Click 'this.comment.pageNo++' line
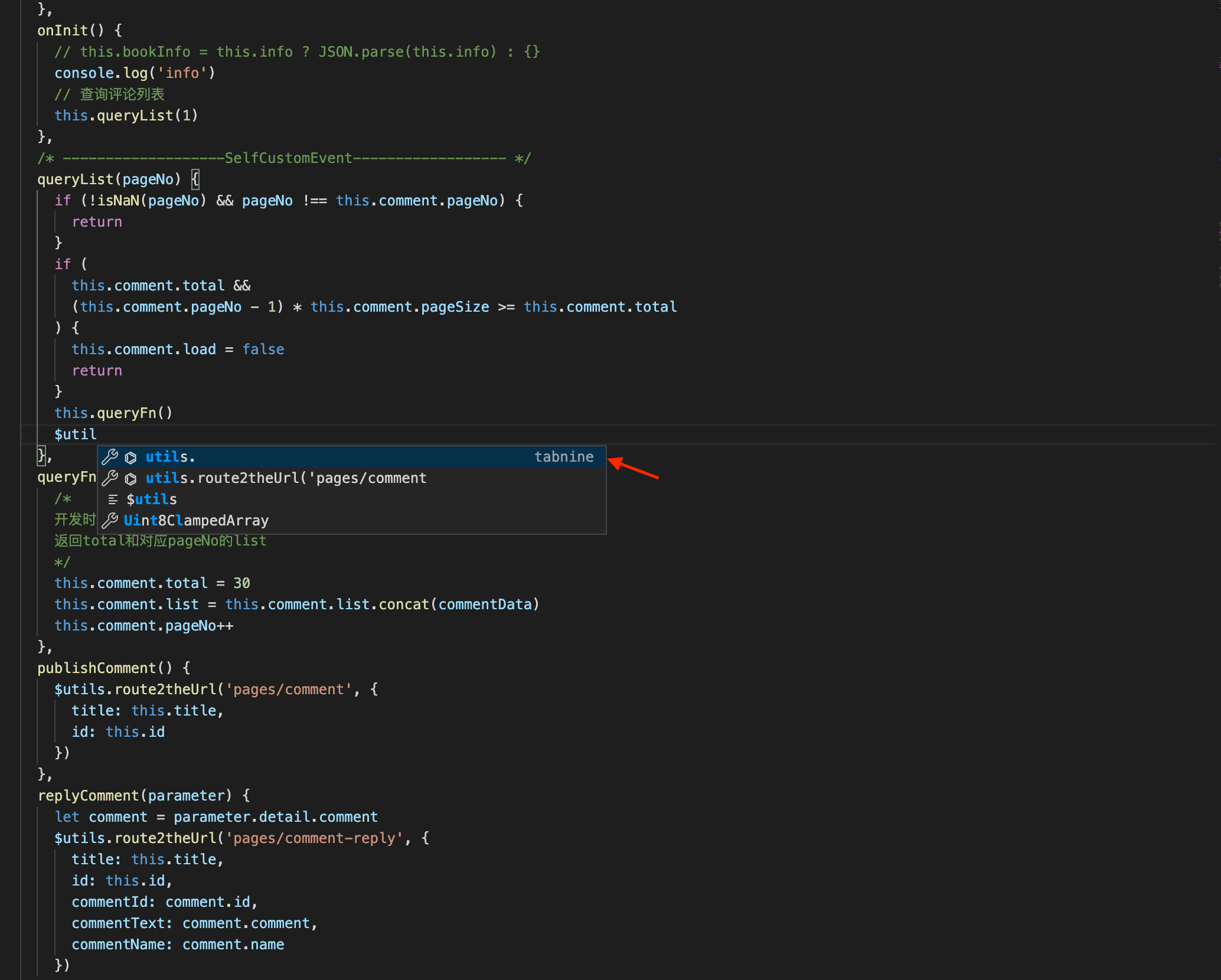The width and height of the screenshot is (1221, 980). [144, 626]
